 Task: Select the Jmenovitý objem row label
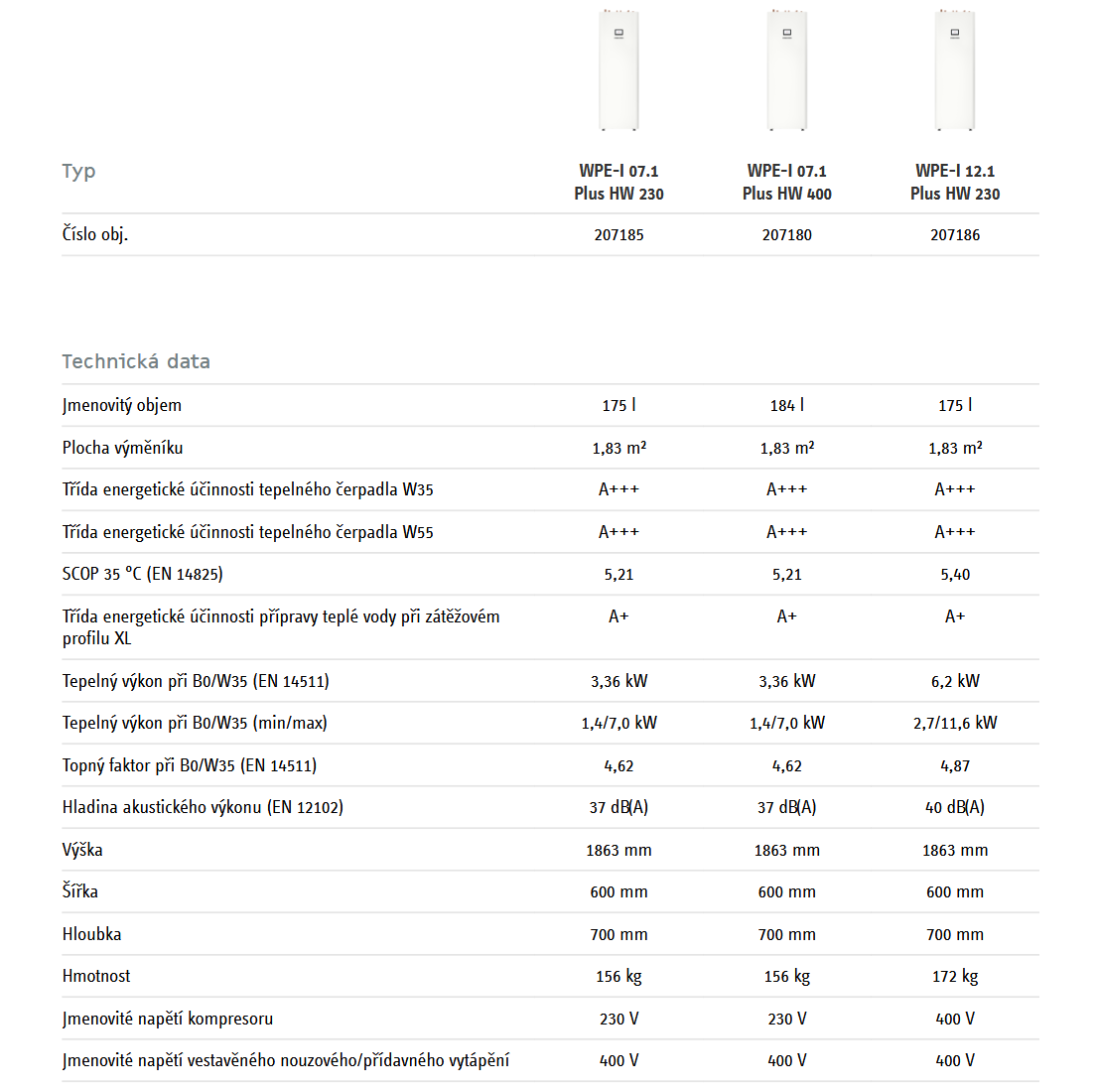coord(122,405)
